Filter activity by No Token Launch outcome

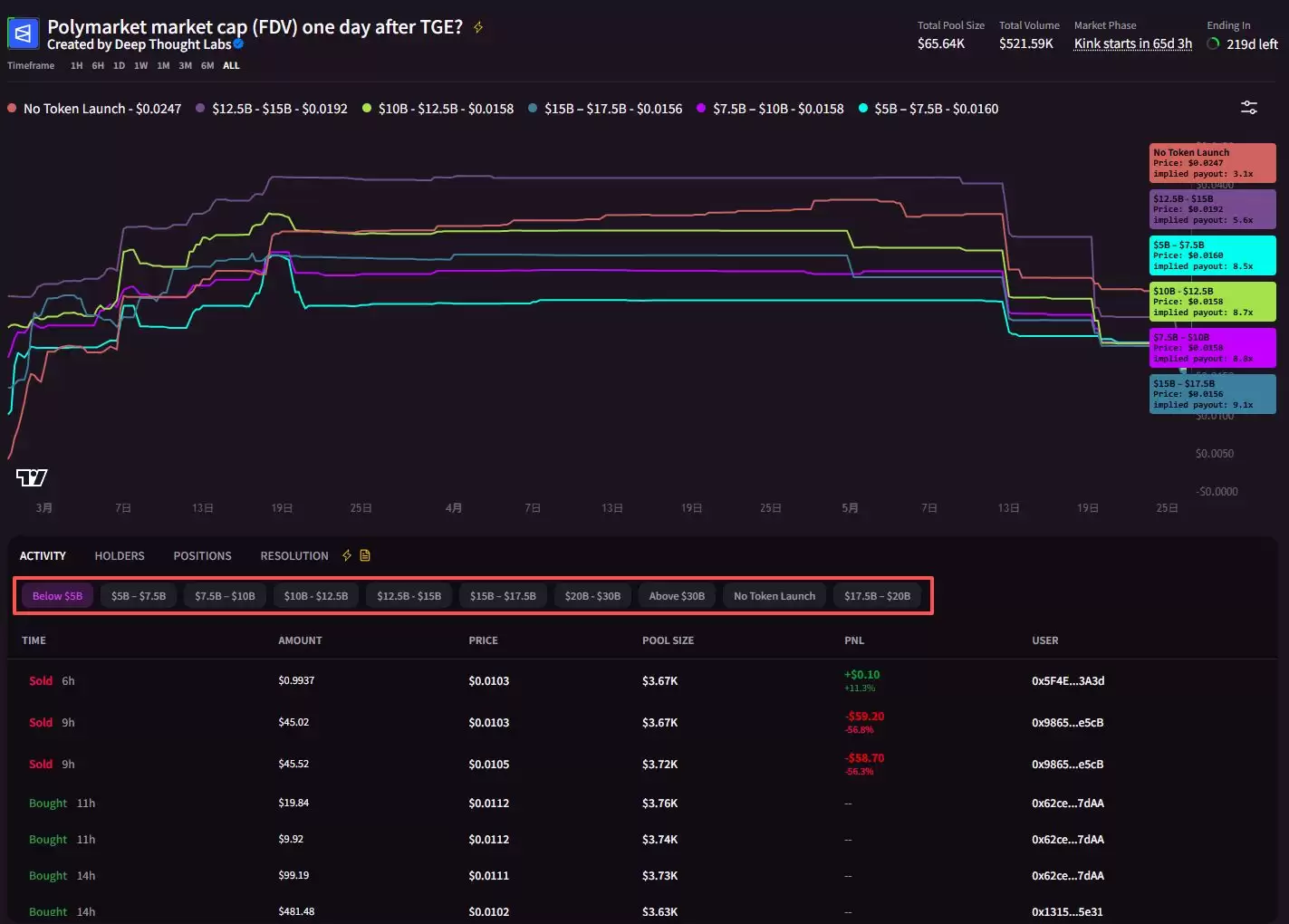click(774, 595)
